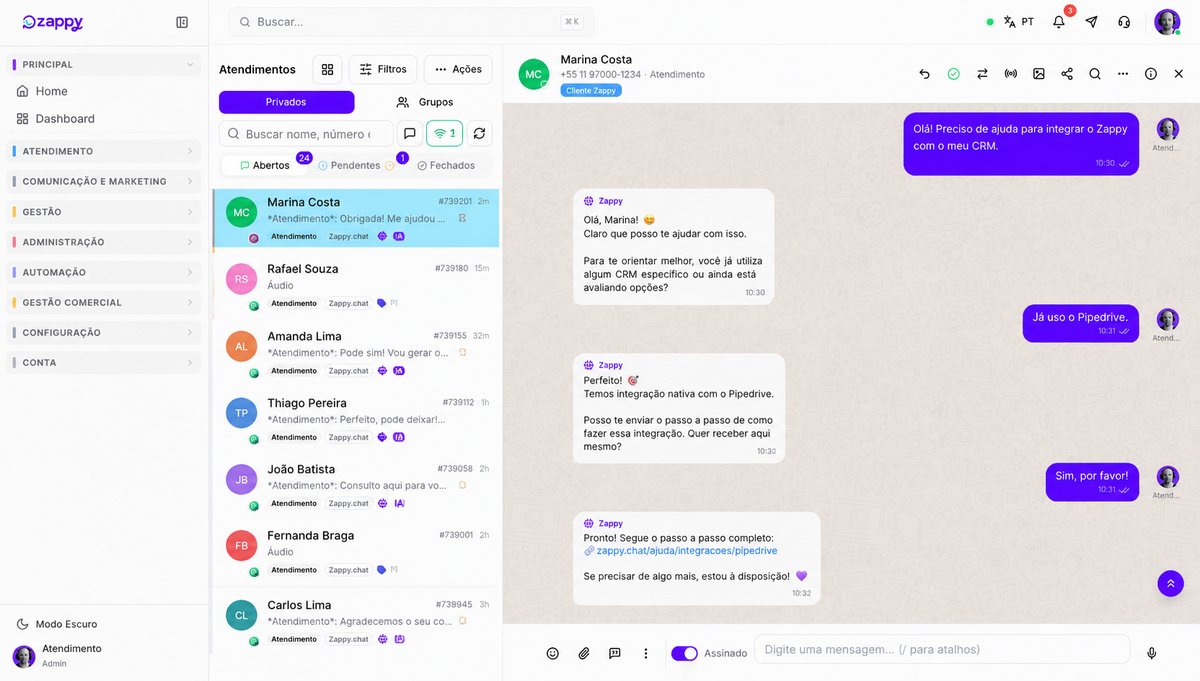Open Rafael Souza conversation
1200x681 pixels.
click(356, 285)
